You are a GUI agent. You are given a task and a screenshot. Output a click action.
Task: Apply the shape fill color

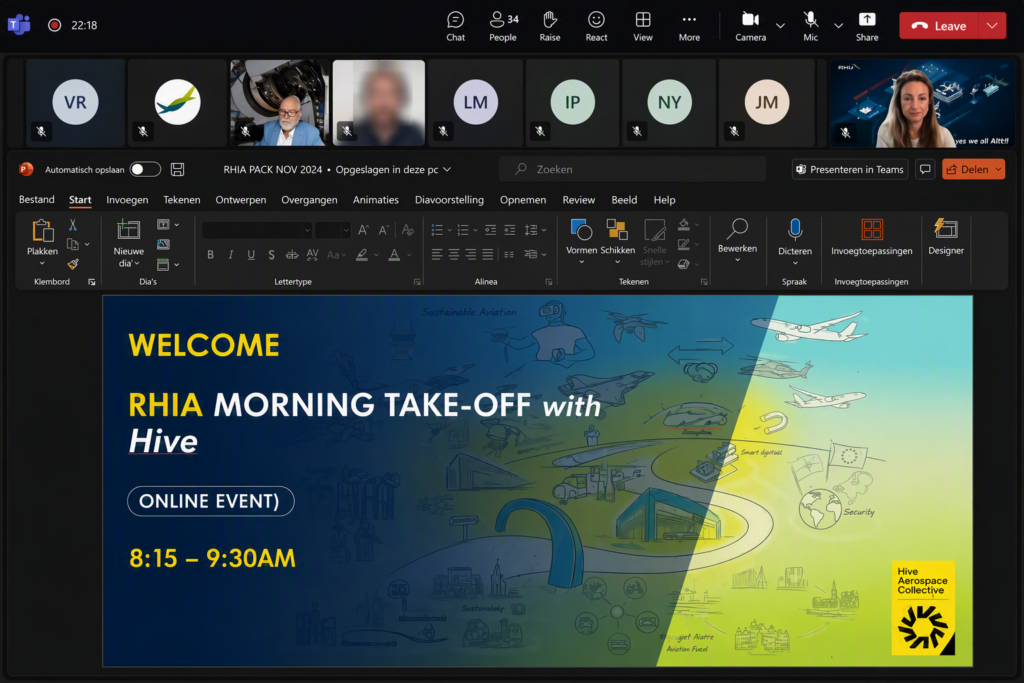tap(684, 225)
